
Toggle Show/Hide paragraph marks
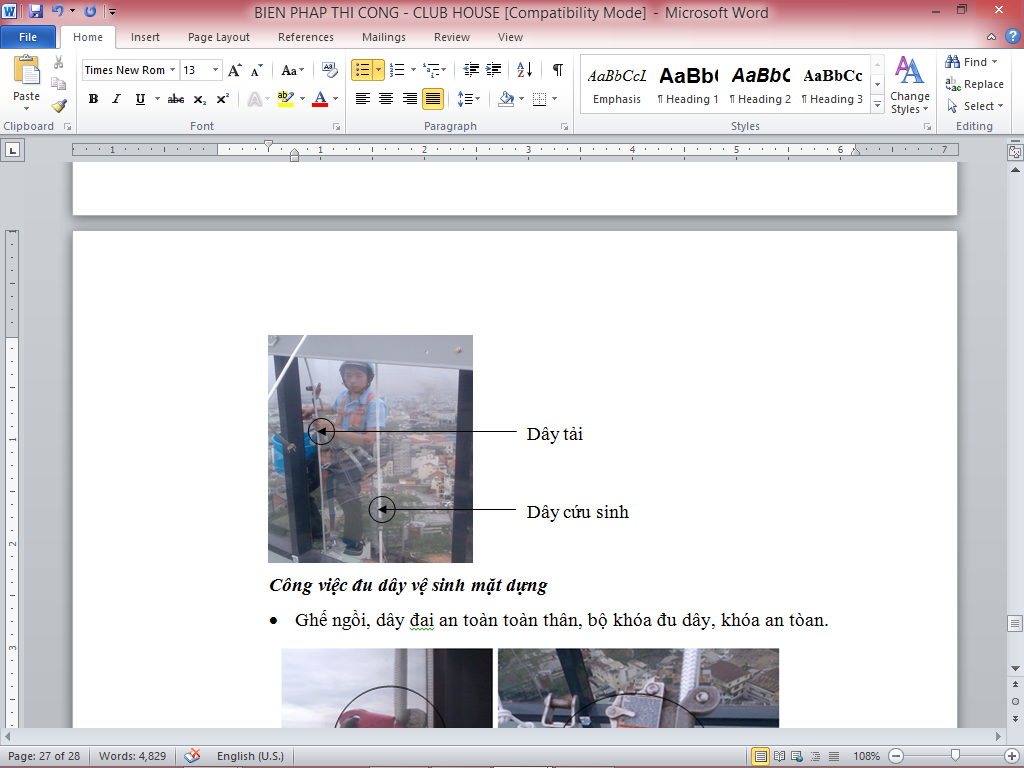[x=558, y=69]
